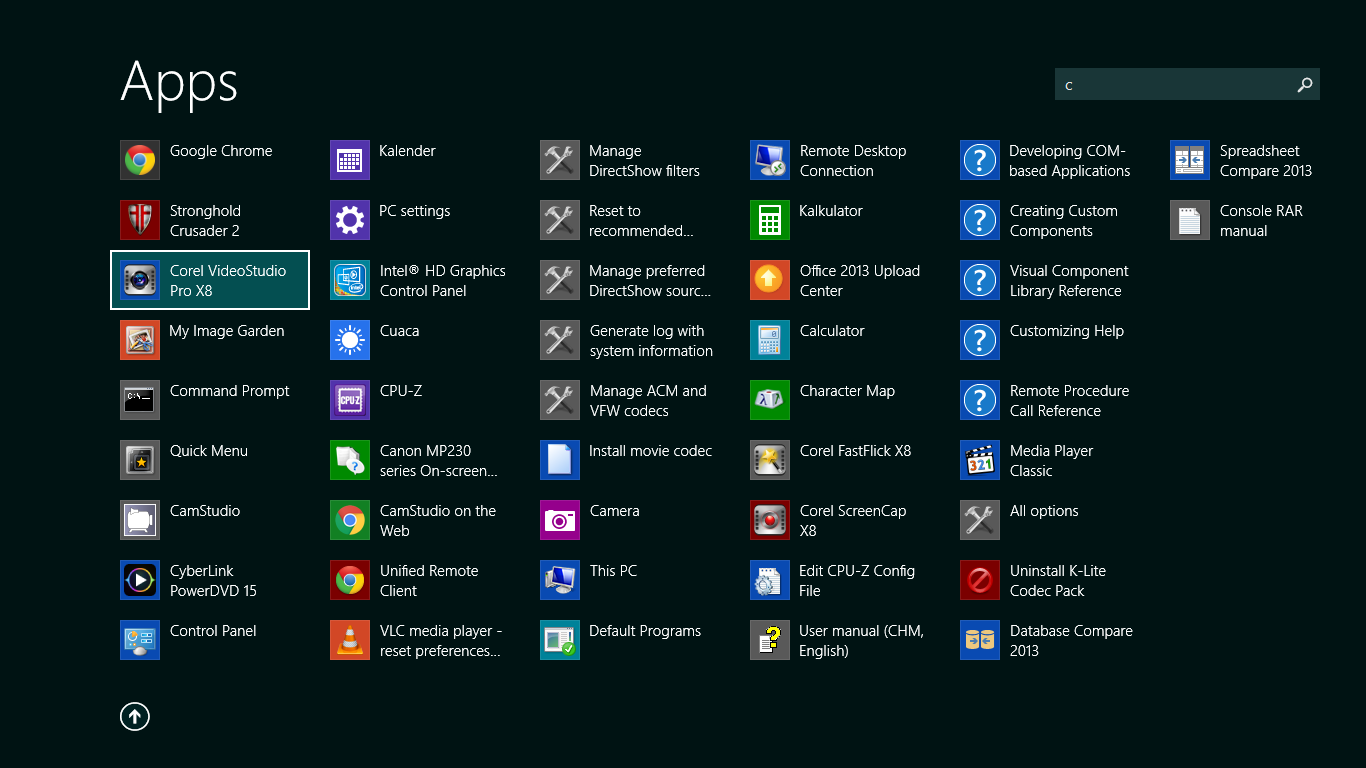This screenshot has height=768, width=1366.
Task: Open the Cuaca weather icon
Action: pyautogui.click(x=350, y=340)
